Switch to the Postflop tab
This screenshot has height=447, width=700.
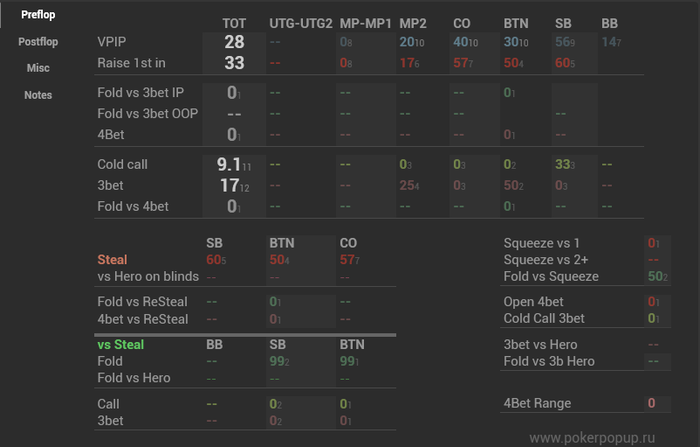coord(39,42)
